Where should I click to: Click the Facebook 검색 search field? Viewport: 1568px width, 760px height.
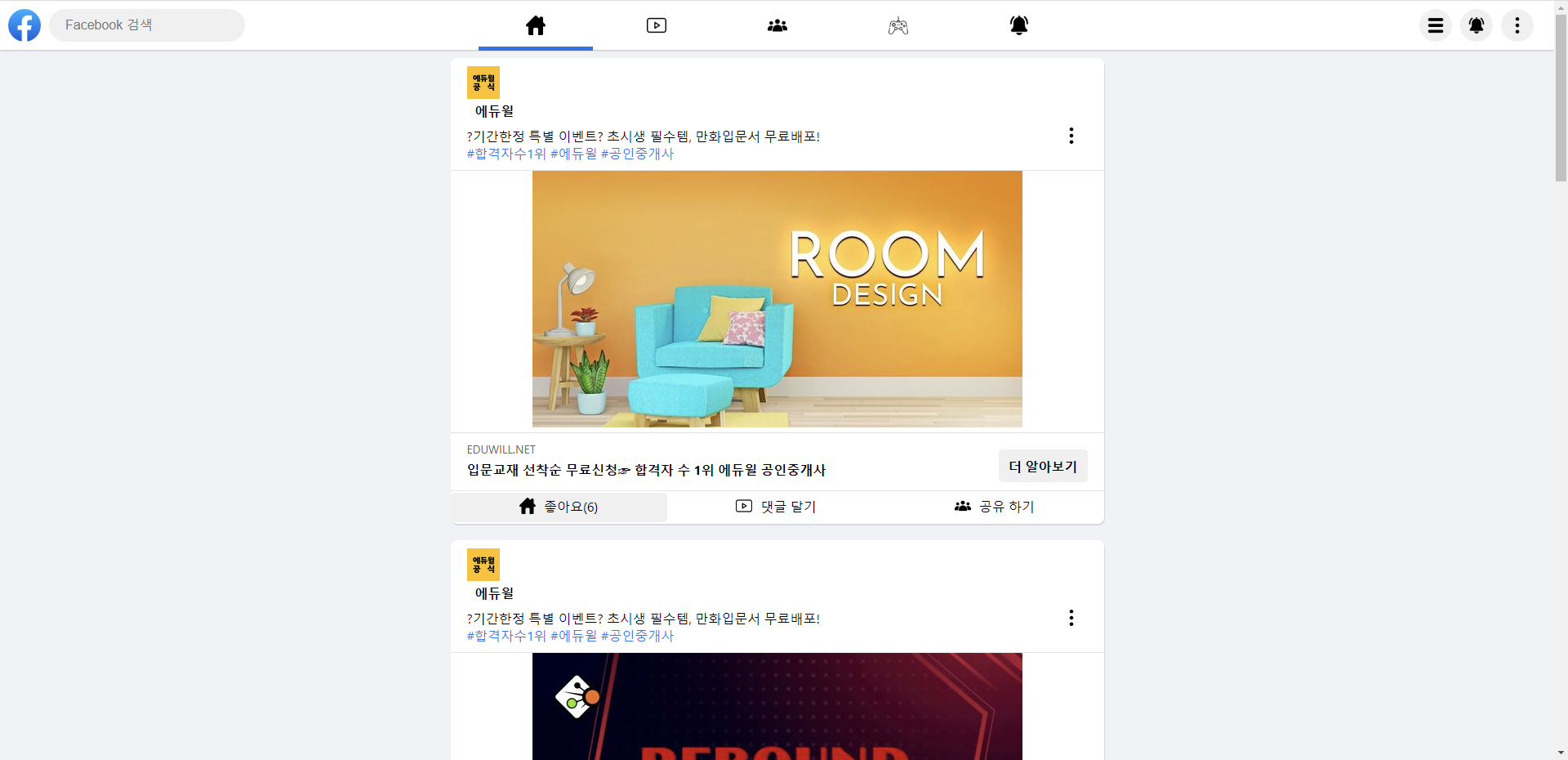tap(147, 25)
